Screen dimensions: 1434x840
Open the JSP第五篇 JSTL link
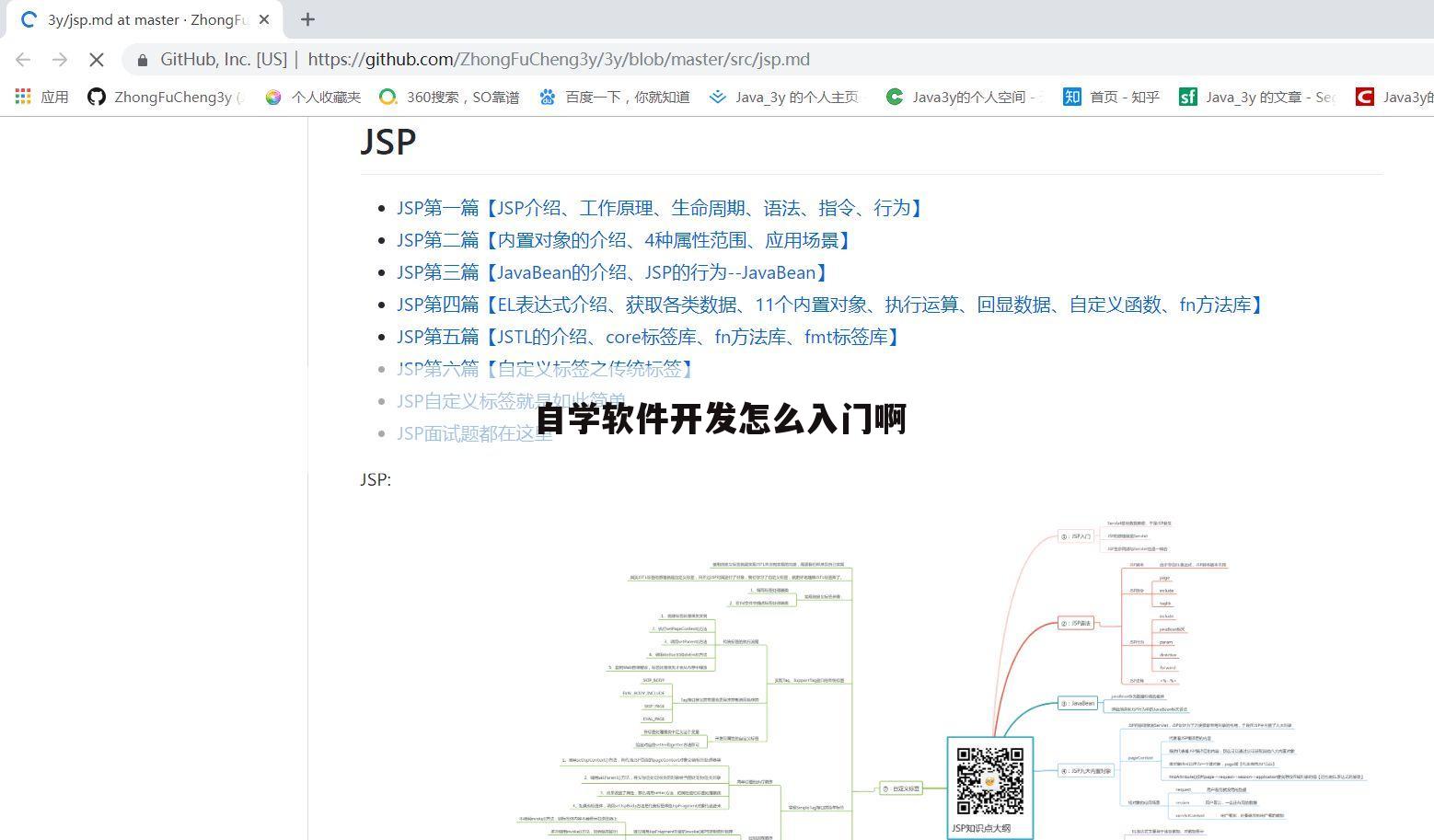tap(651, 337)
